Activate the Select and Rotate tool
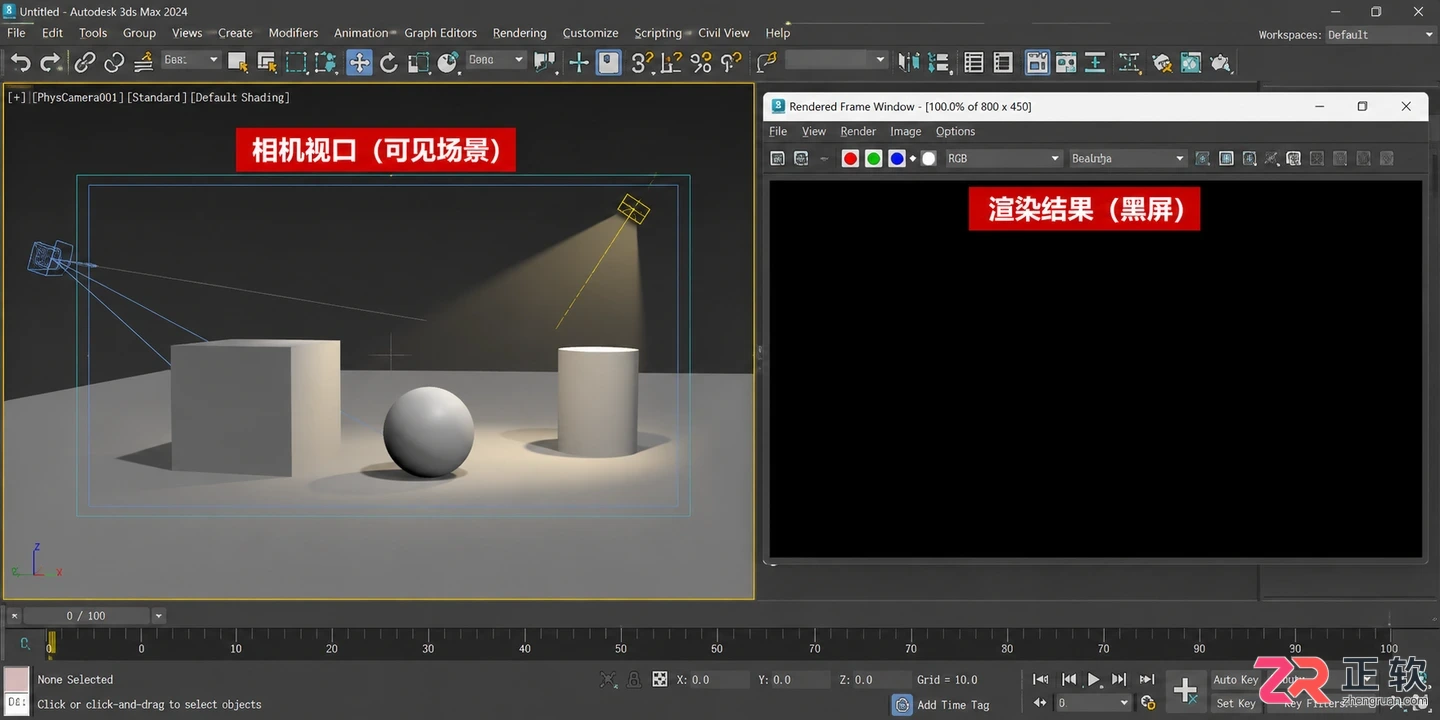The height and width of the screenshot is (720, 1440). click(389, 62)
